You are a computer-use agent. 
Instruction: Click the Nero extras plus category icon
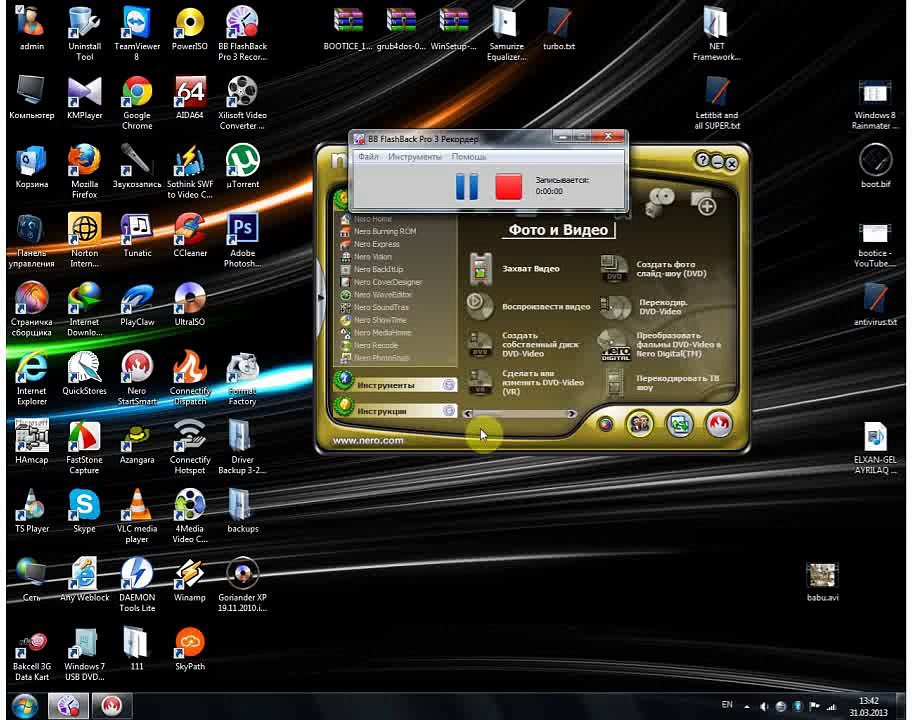coord(703,202)
